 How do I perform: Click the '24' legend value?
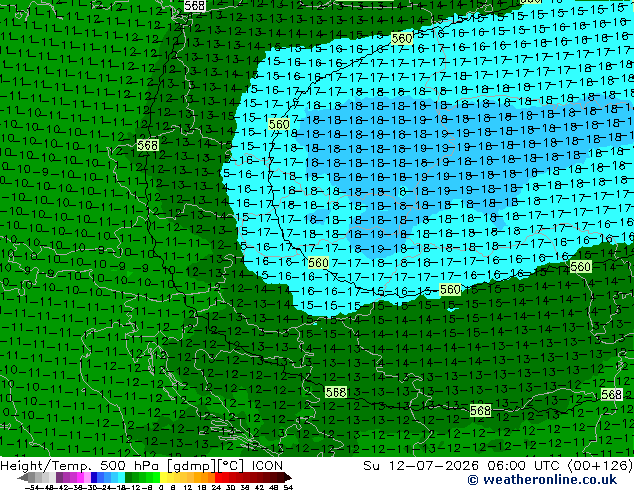coord(216,488)
